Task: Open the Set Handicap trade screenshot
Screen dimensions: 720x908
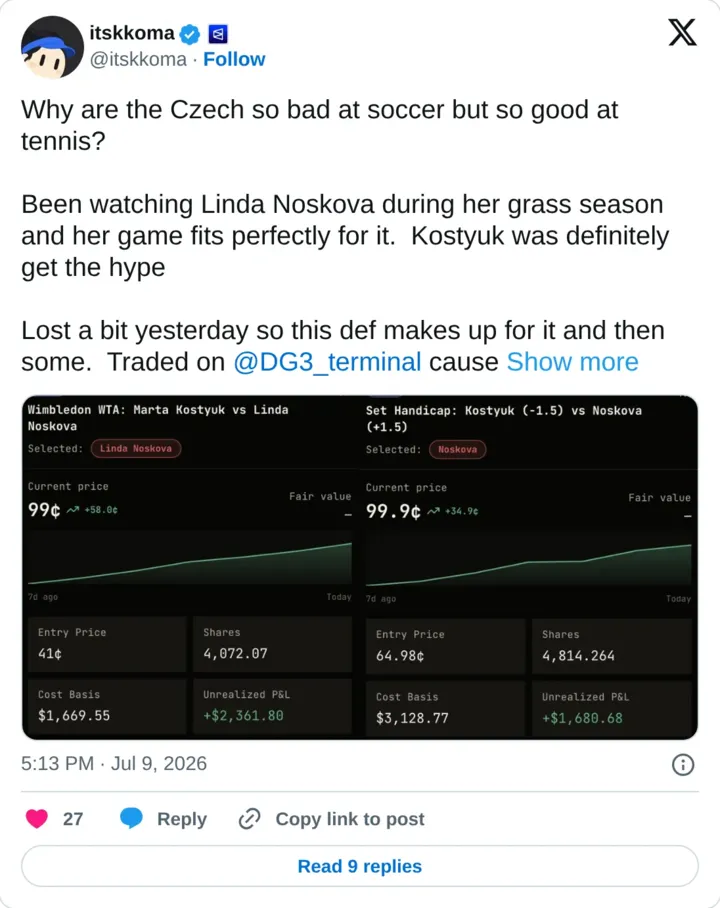Action: [x=529, y=568]
